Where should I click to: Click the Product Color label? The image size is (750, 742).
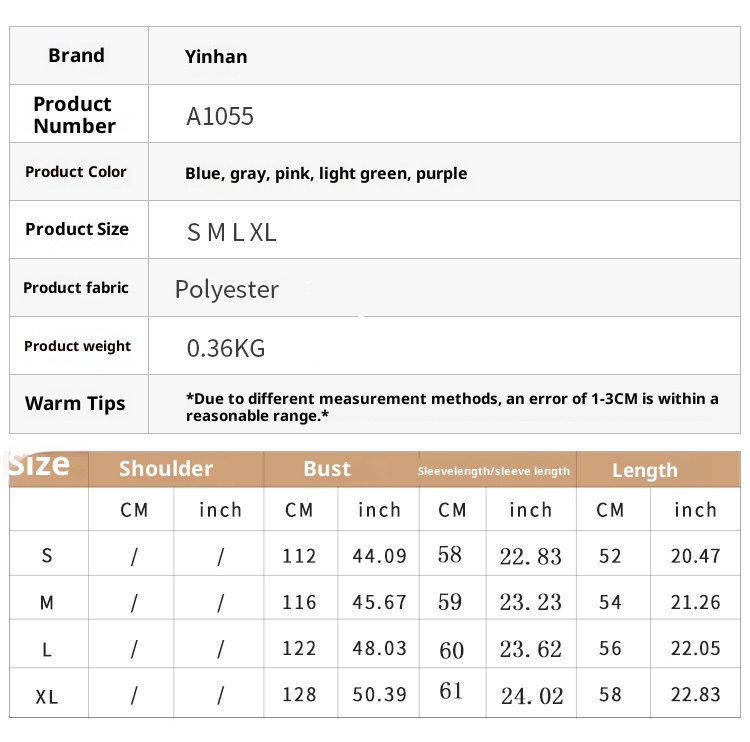[x=76, y=172]
